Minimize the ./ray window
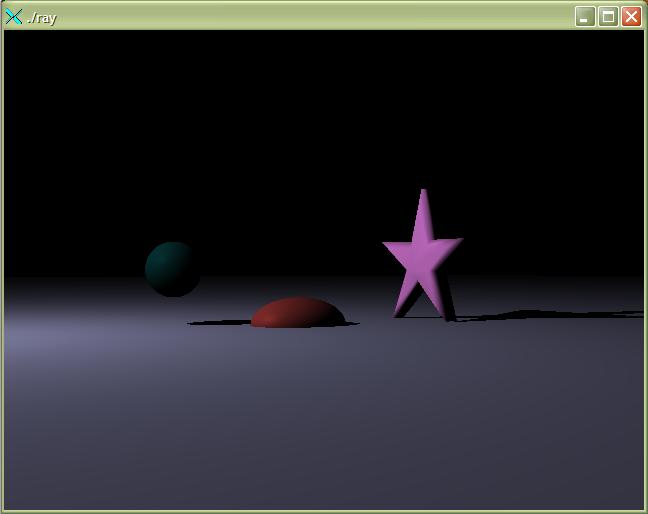Screen dimensions: 648x514 [585, 17]
